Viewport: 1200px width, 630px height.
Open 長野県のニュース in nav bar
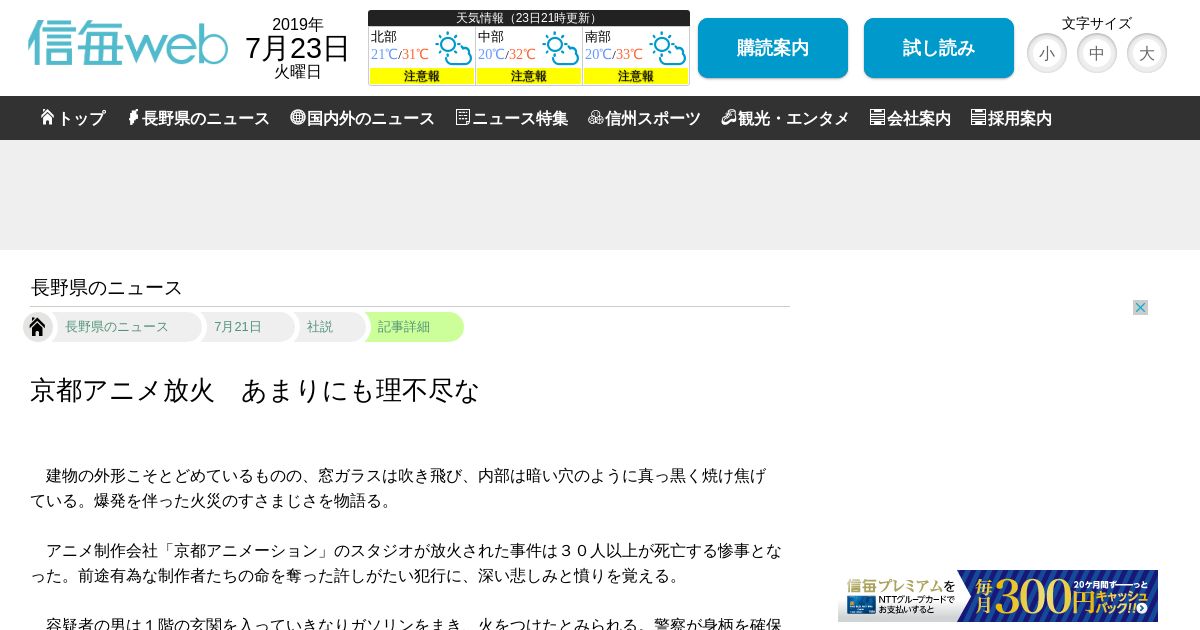click(x=198, y=118)
